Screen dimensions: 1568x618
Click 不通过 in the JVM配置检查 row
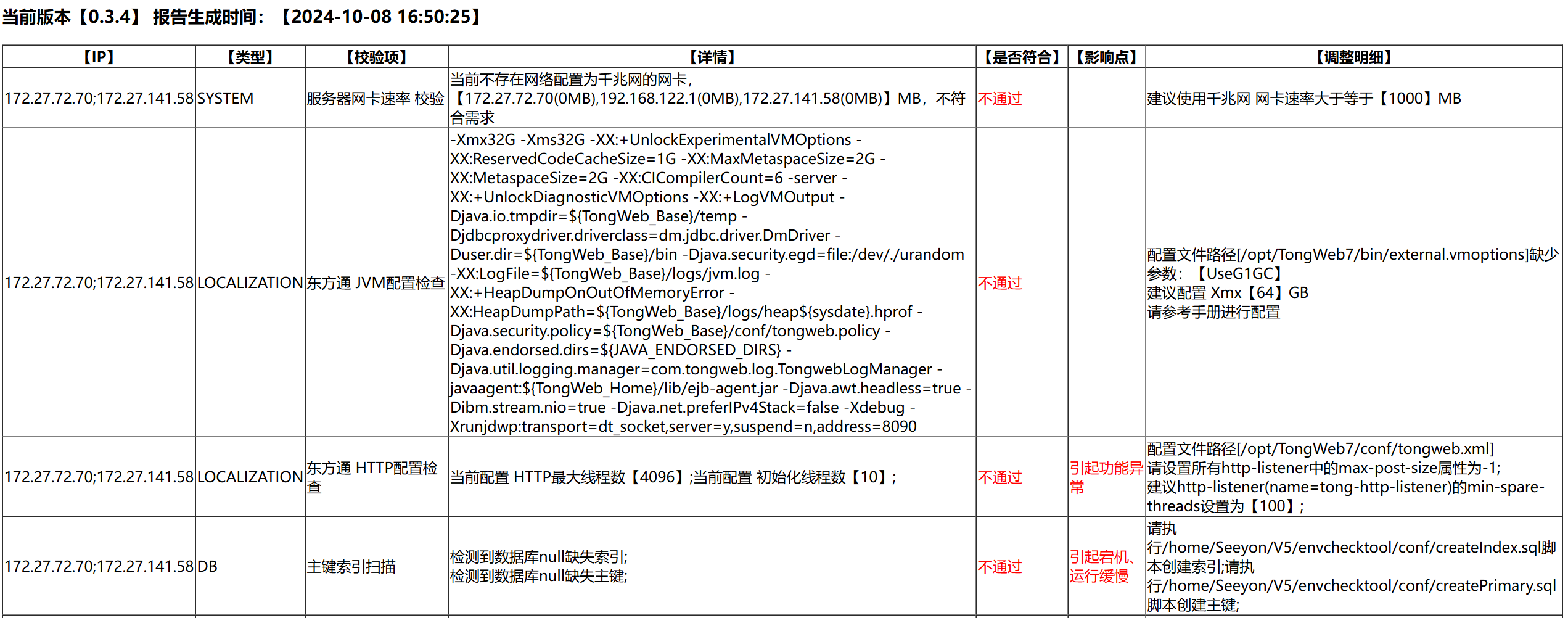click(x=999, y=282)
